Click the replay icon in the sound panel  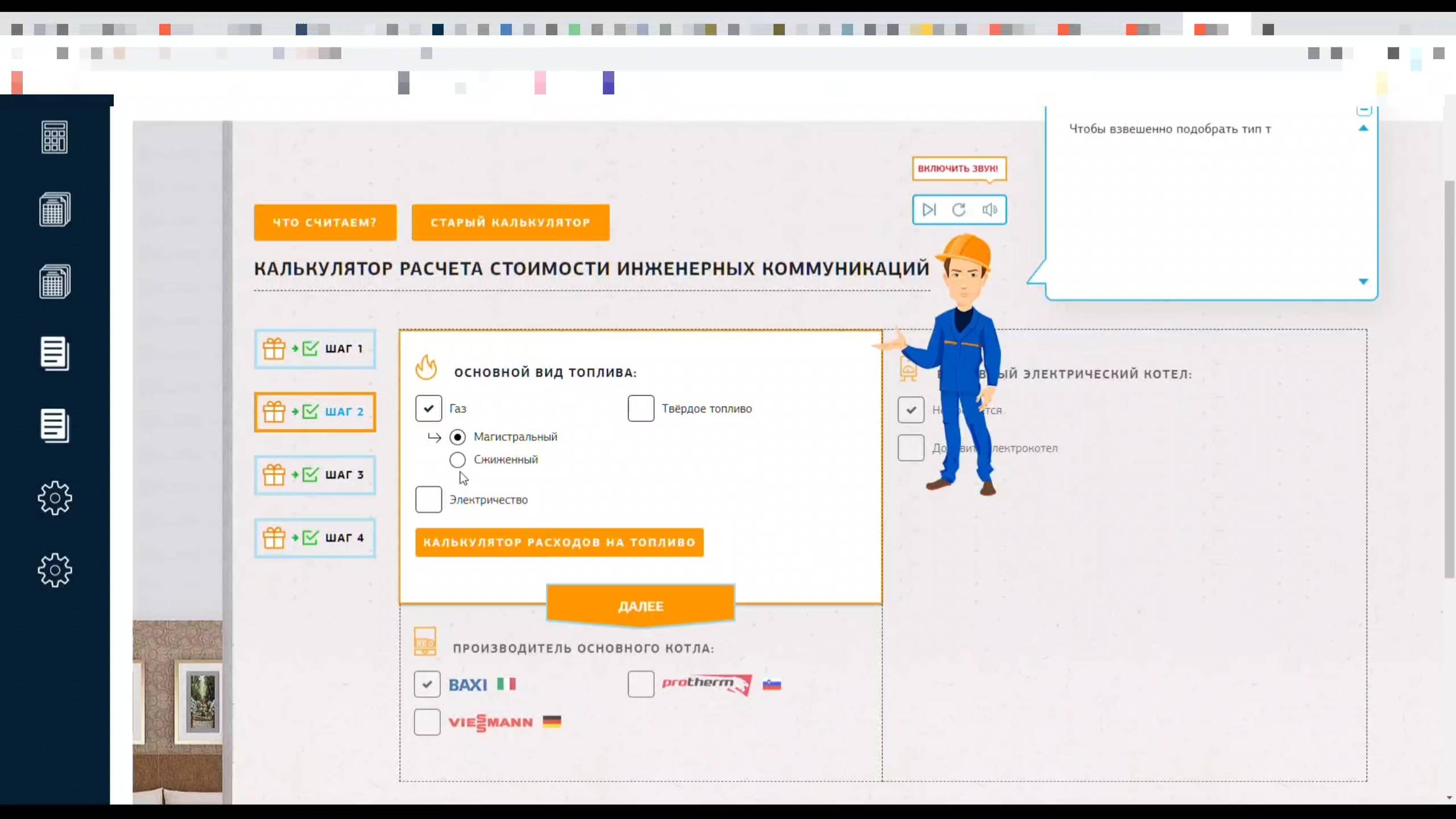[x=960, y=210]
